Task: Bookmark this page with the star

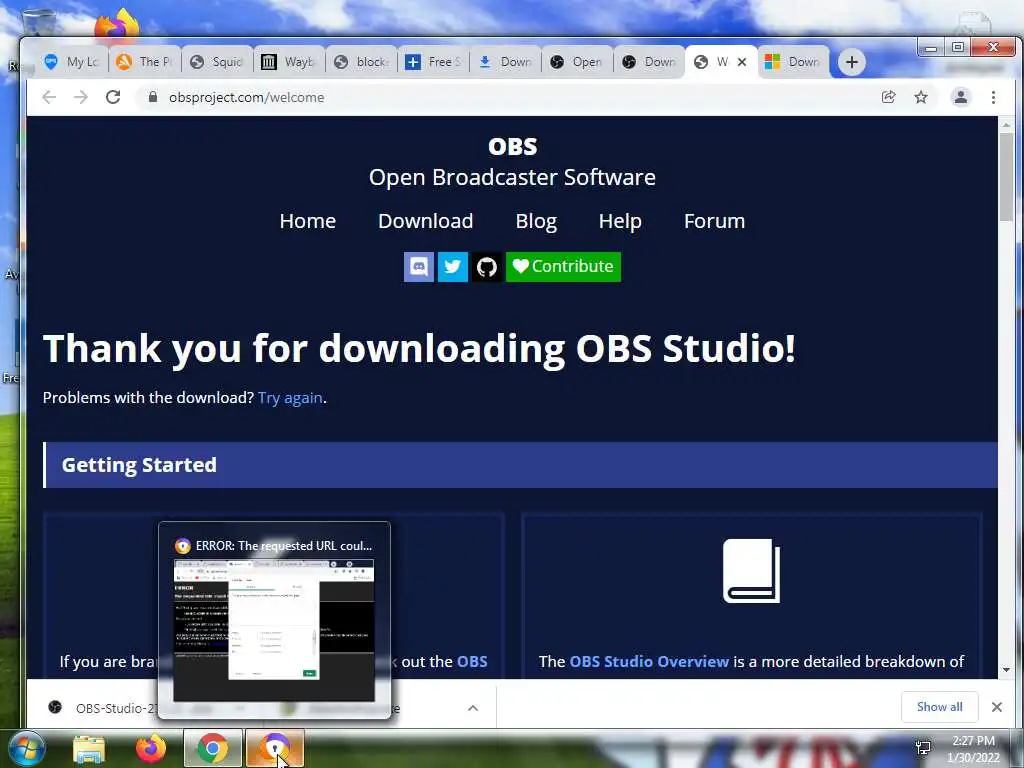Action: 921,97
